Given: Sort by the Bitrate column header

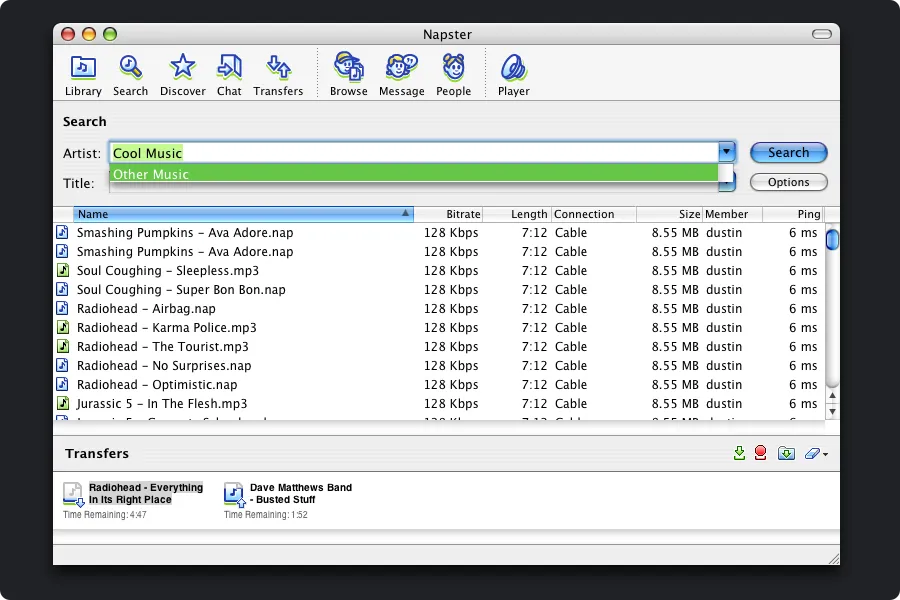Looking at the screenshot, I should (448, 214).
